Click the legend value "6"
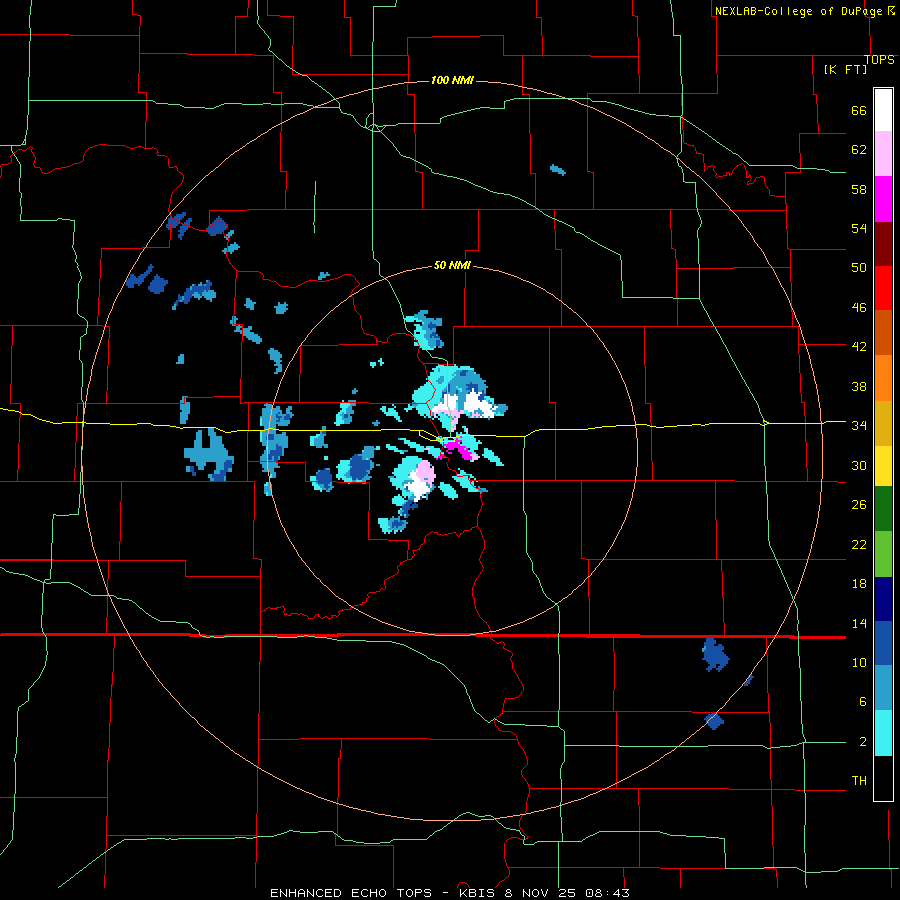This screenshot has height=900, width=900. tap(862, 701)
